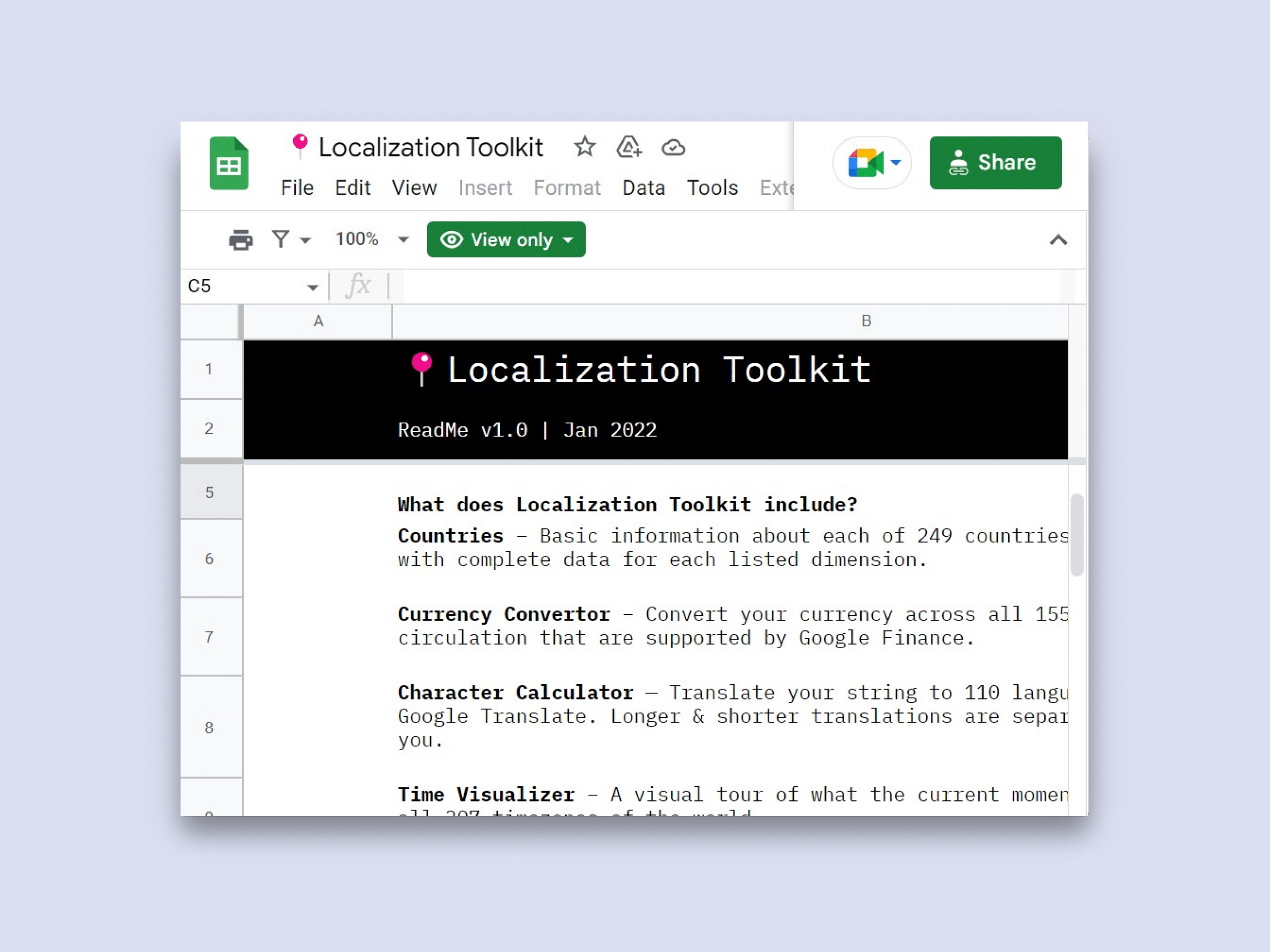Click the fx formula icon

click(359, 285)
